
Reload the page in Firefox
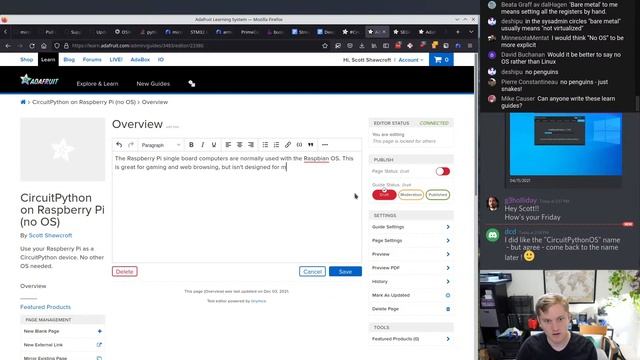coord(32,46)
